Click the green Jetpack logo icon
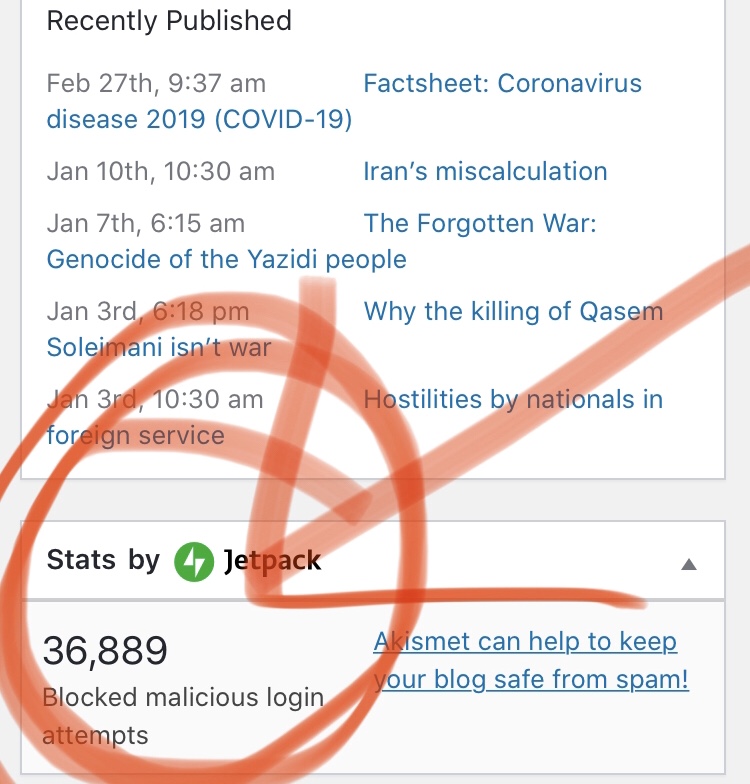Image resolution: width=750 pixels, height=784 pixels. coord(194,562)
